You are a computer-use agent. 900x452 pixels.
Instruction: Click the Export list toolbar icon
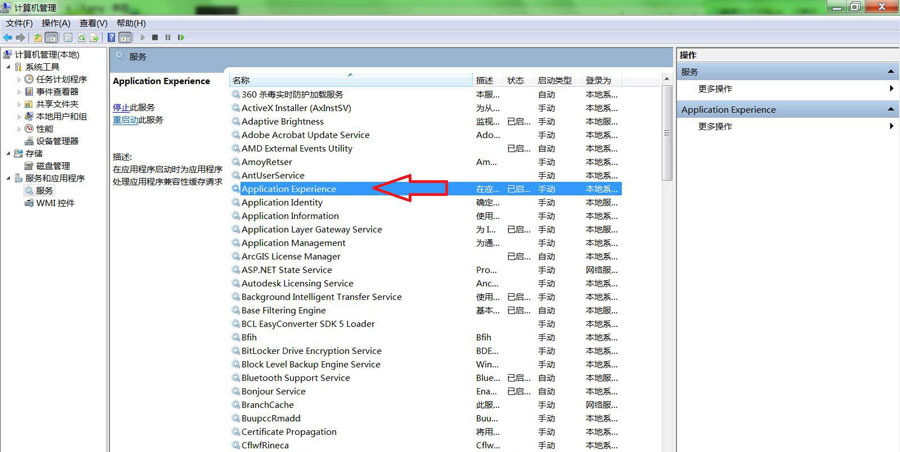tap(94, 37)
